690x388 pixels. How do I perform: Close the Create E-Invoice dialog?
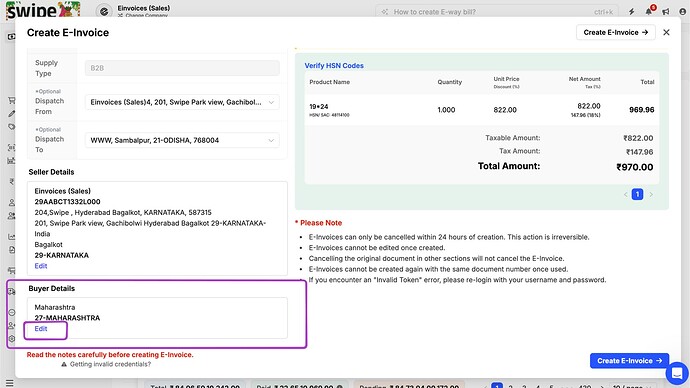coord(666,32)
